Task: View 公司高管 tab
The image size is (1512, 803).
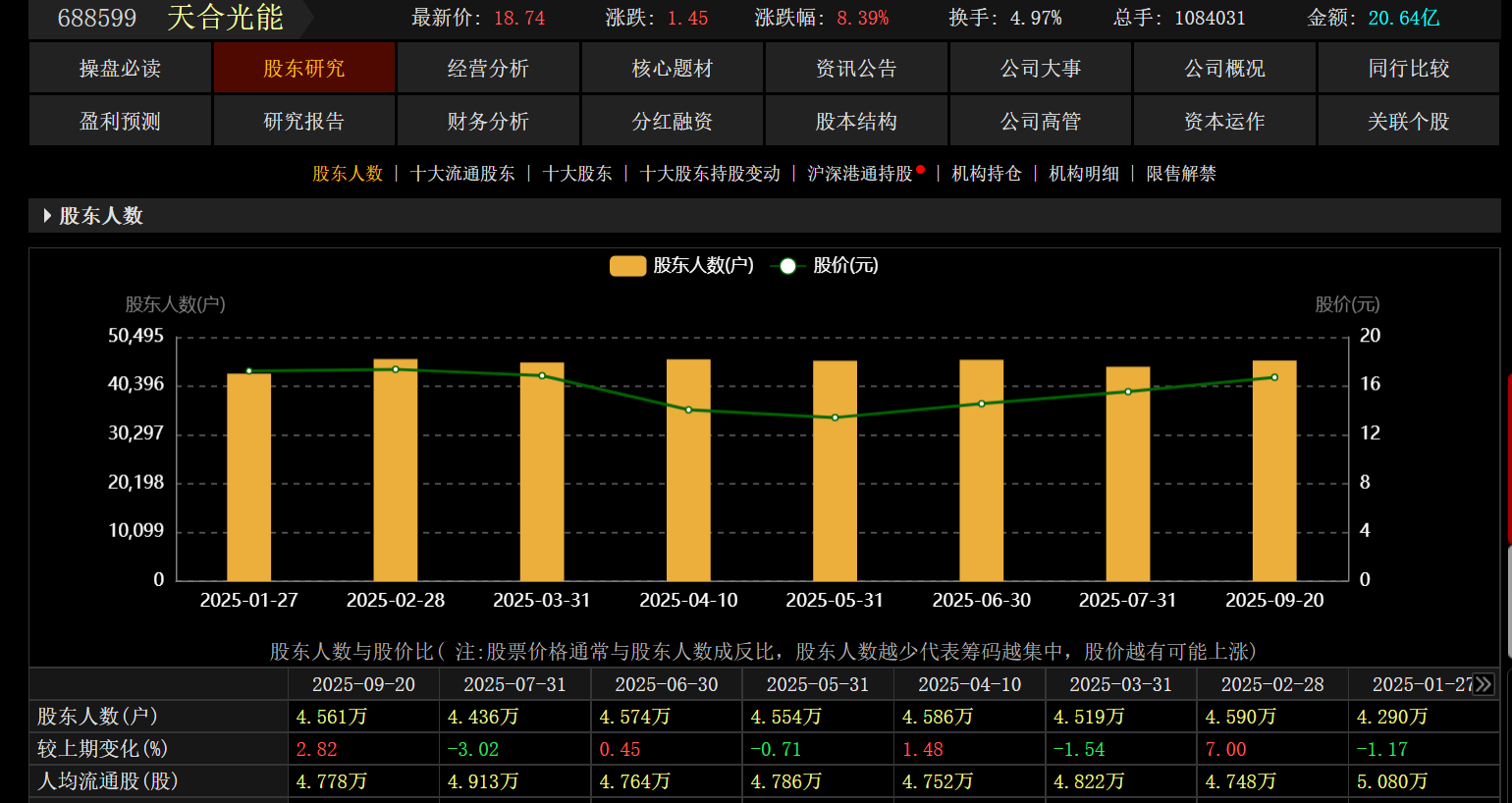Action: coord(1041,121)
